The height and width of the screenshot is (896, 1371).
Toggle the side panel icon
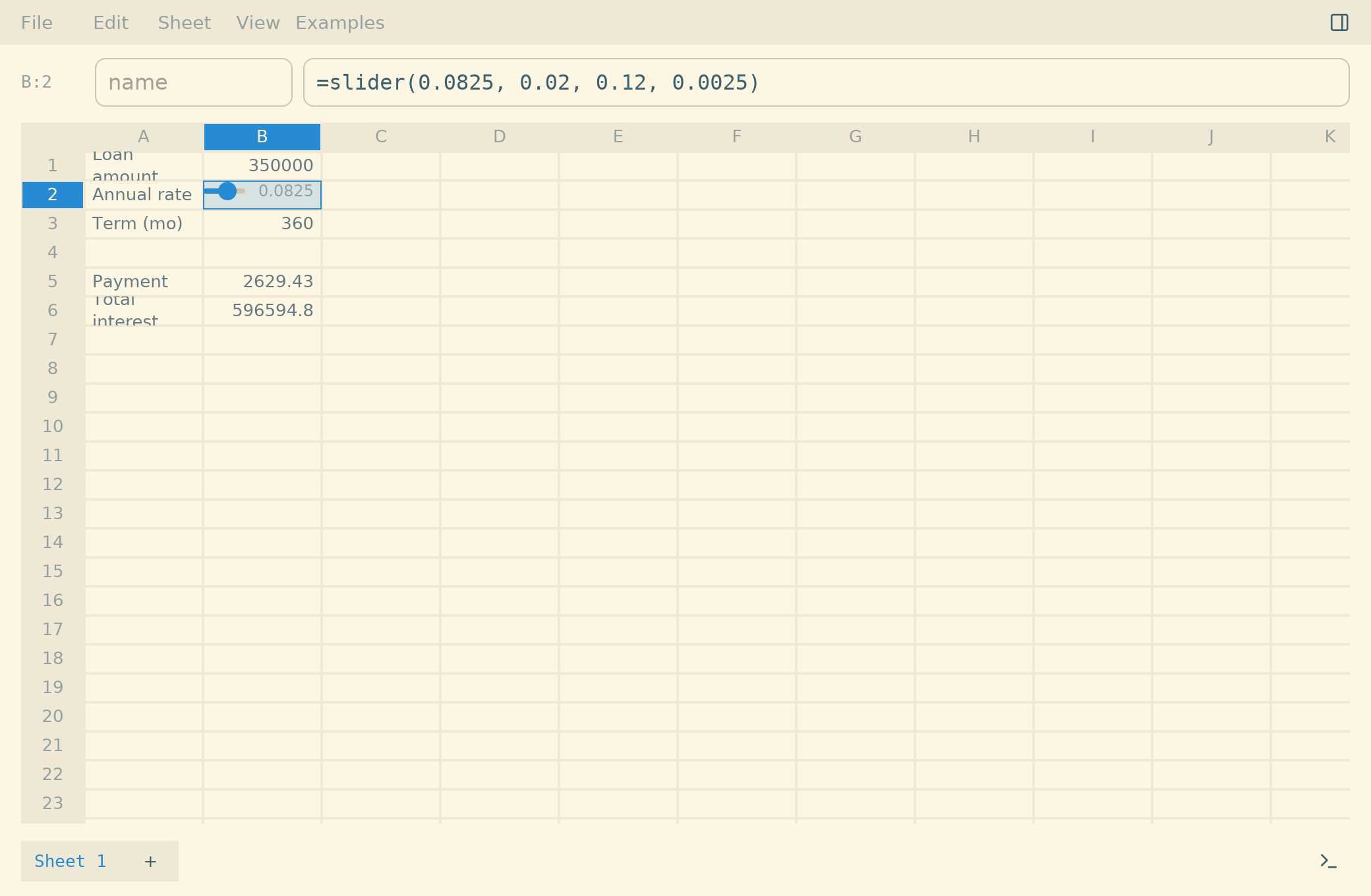tap(1339, 22)
